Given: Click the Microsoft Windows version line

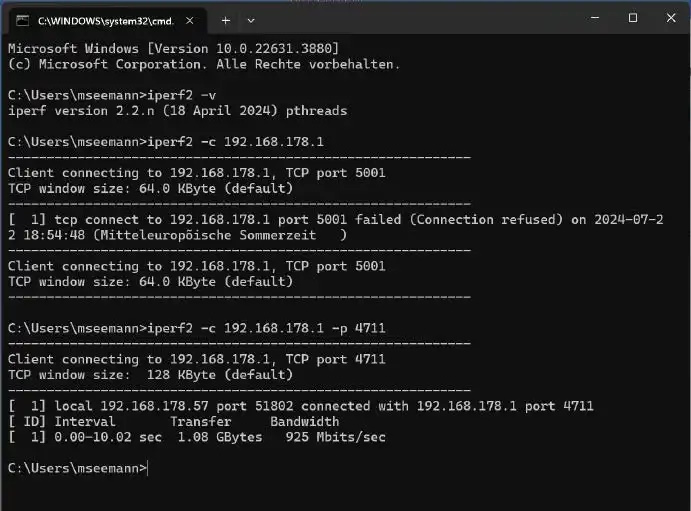Looking at the screenshot, I should (173, 48).
